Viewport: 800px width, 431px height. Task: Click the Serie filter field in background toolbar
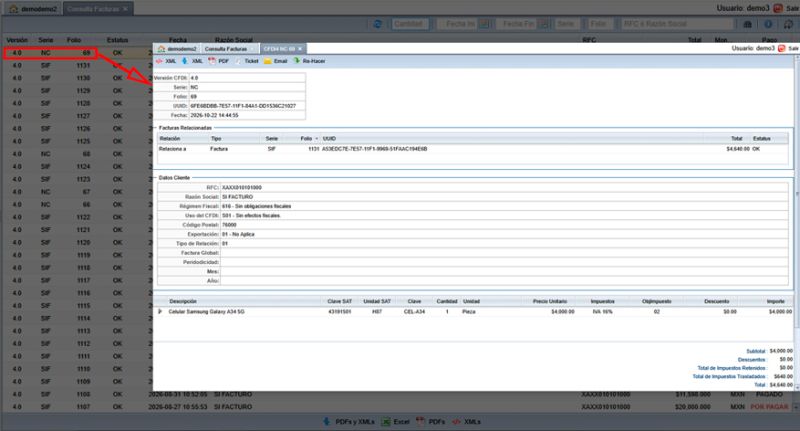click(x=568, y=24)
